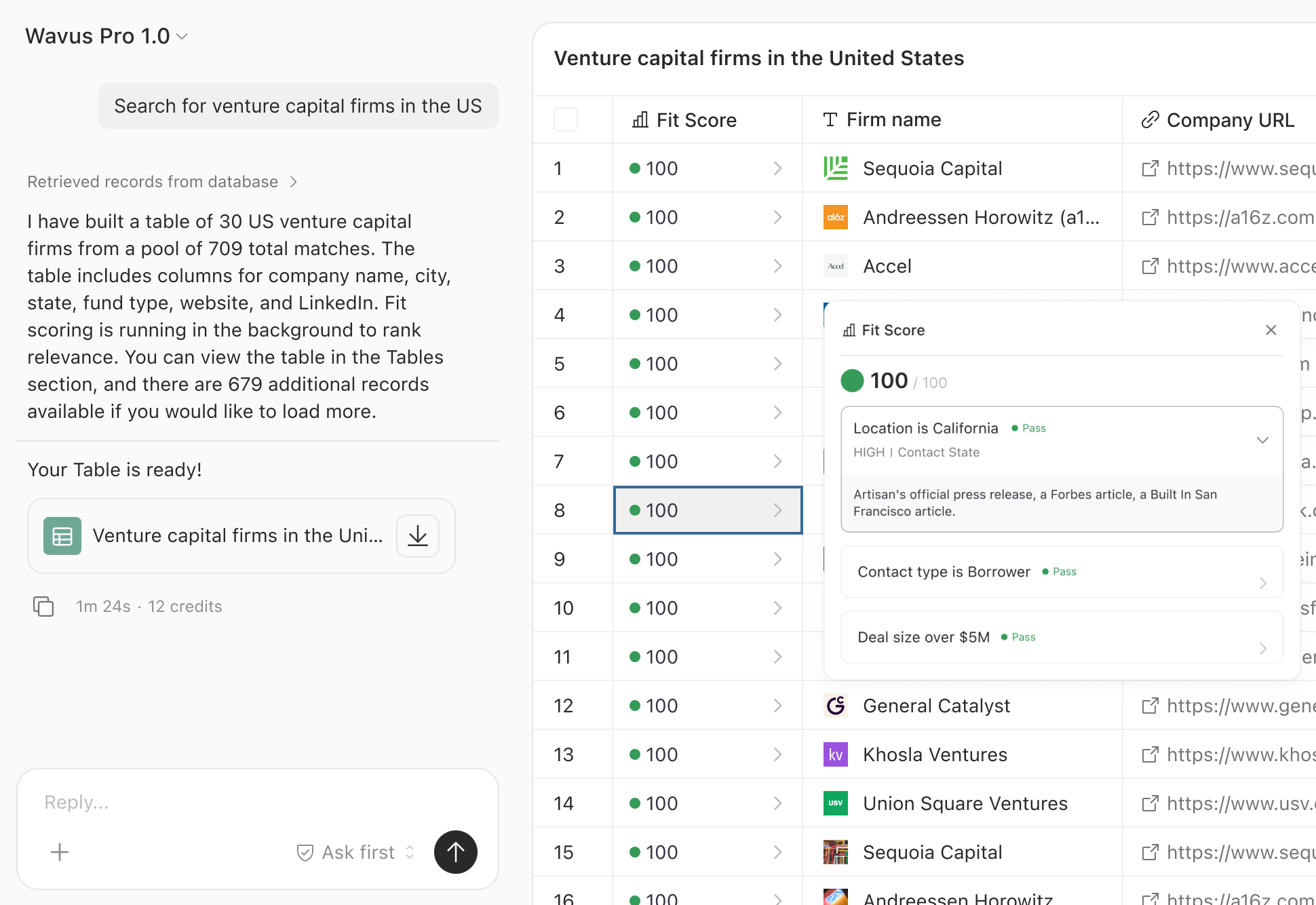The image size is (1316, 905).
Task: Expand Retrieved records from database
Action: [x=162, y=182]
